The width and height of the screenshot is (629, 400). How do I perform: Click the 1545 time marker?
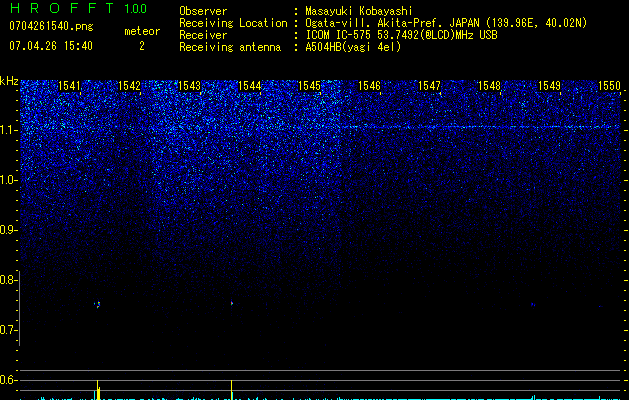click(x=310, y=86)
